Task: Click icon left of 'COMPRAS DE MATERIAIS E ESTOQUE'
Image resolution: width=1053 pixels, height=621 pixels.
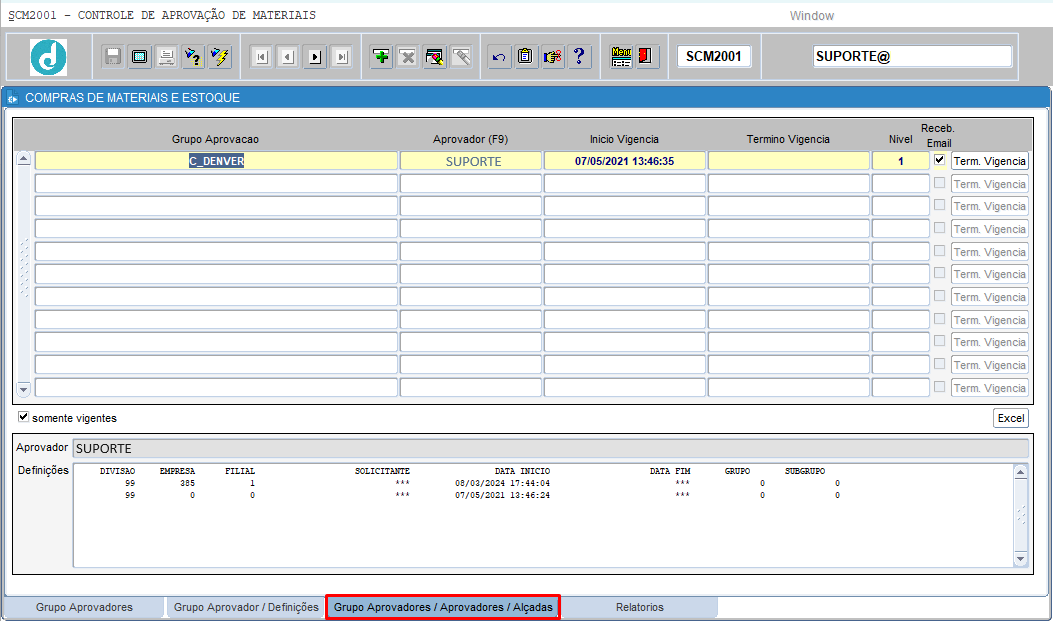Action: pos(13,98)
